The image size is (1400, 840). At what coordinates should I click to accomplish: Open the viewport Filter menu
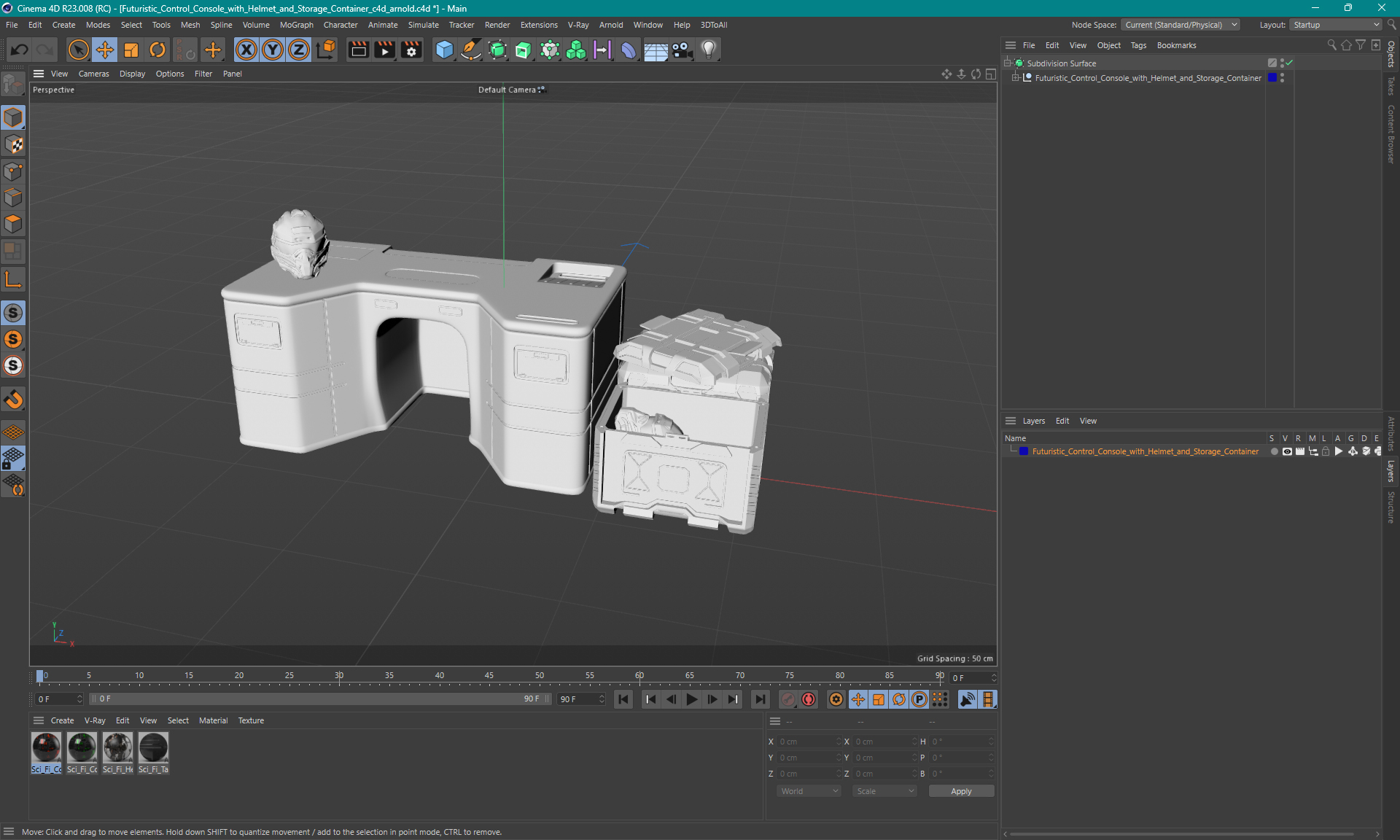tap(203, 74)
